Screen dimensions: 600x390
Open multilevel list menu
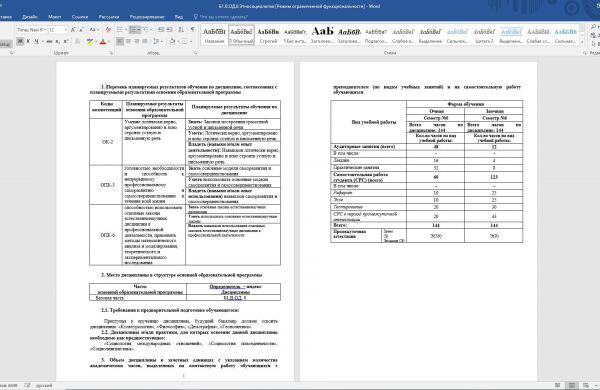tap(147, 29)
